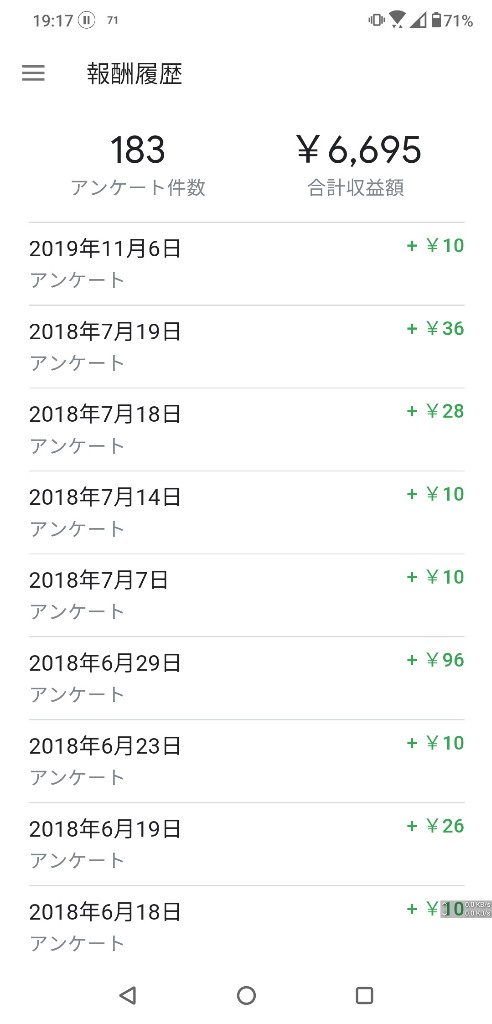This screenshot has width=492, height=1024.
Task: Tap the pause circle icon in the status bar
Action: (86, 20)
